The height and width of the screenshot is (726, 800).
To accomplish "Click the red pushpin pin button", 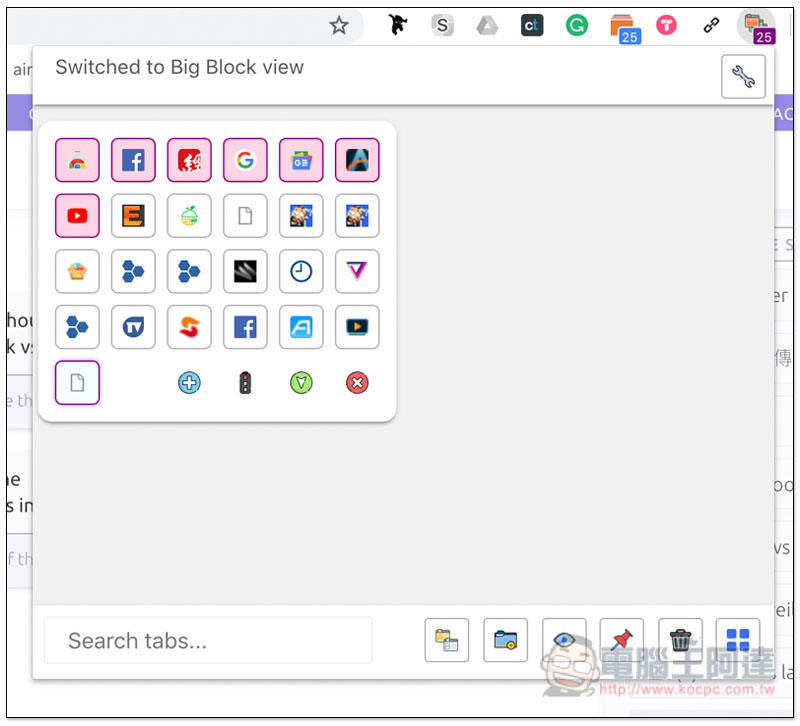I will tap(621, 640).
